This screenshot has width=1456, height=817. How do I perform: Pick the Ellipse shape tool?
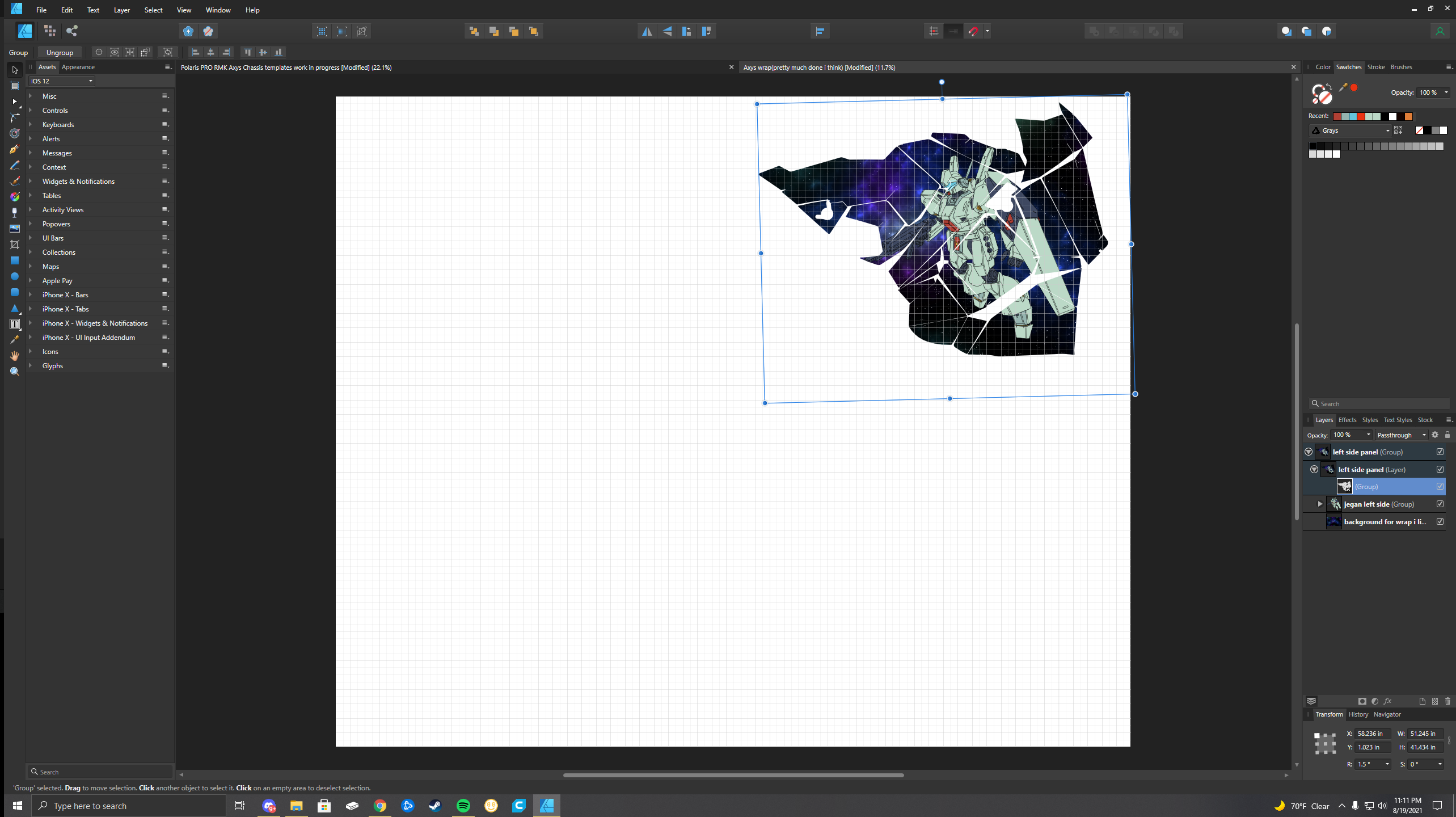click(15, 276)
